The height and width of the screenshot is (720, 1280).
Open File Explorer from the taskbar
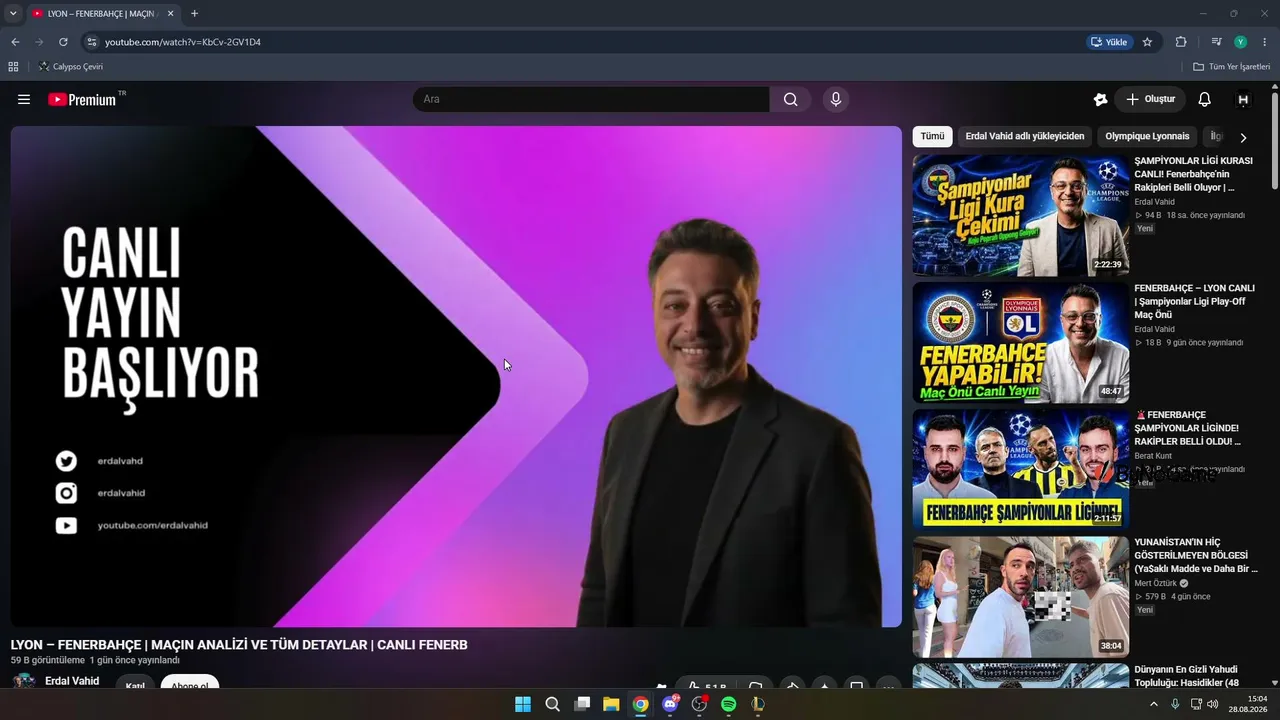(x=611, y=704)
